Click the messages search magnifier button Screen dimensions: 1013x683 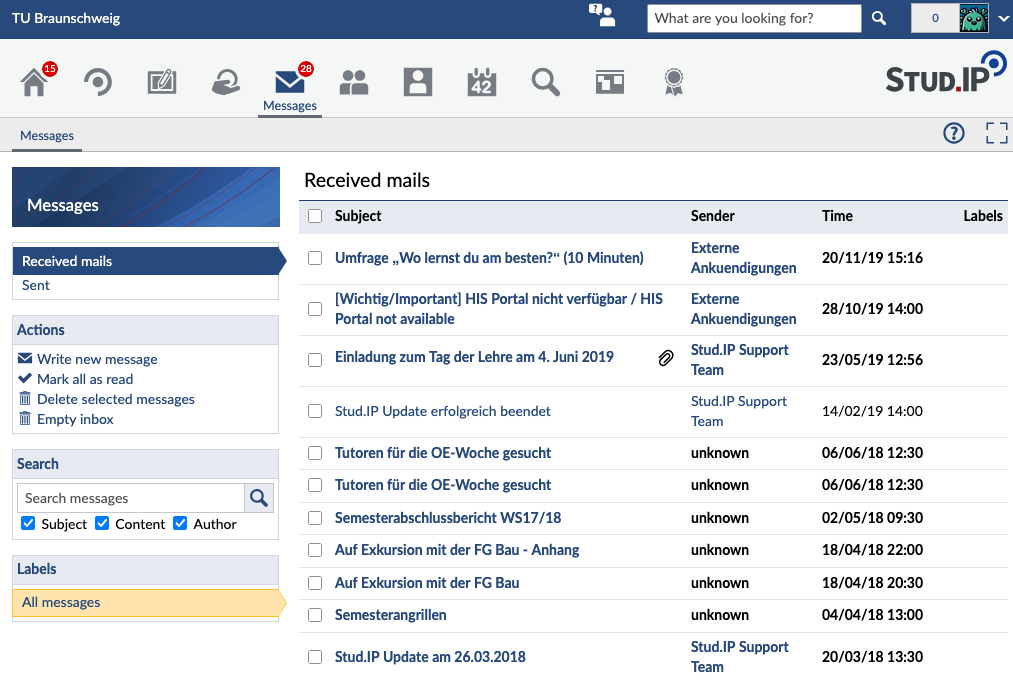point(259,498)
